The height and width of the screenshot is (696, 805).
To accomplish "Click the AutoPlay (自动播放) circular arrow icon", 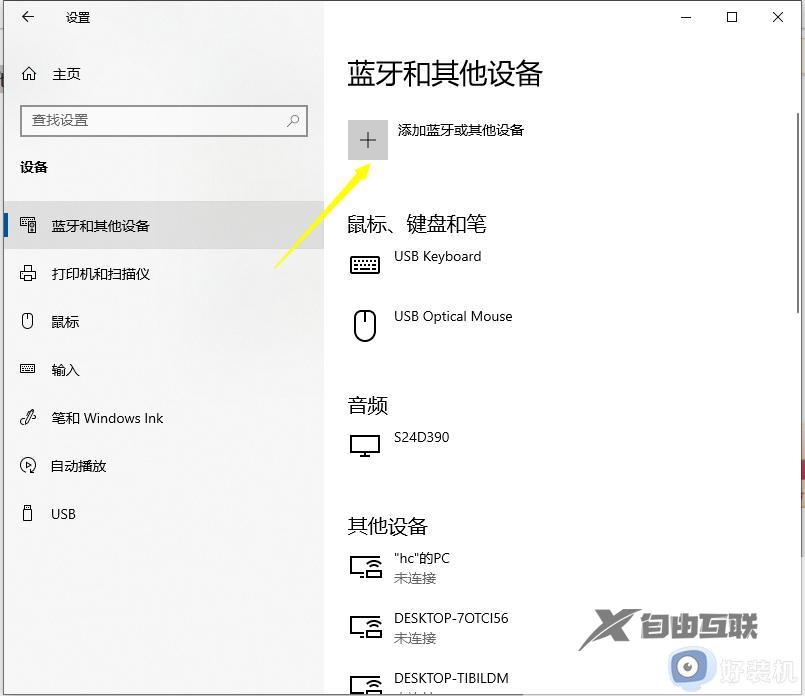I will (29, 466).
